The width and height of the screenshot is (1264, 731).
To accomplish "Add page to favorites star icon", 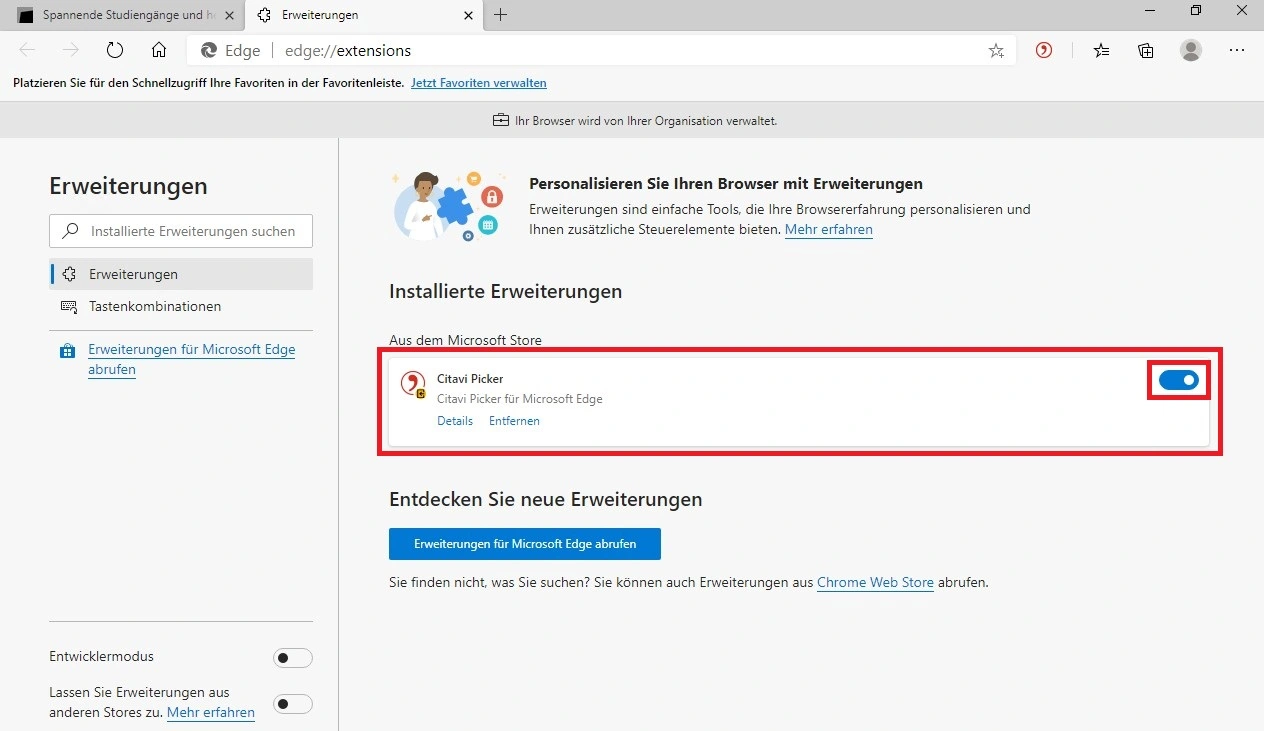I will tap(996, 50).
